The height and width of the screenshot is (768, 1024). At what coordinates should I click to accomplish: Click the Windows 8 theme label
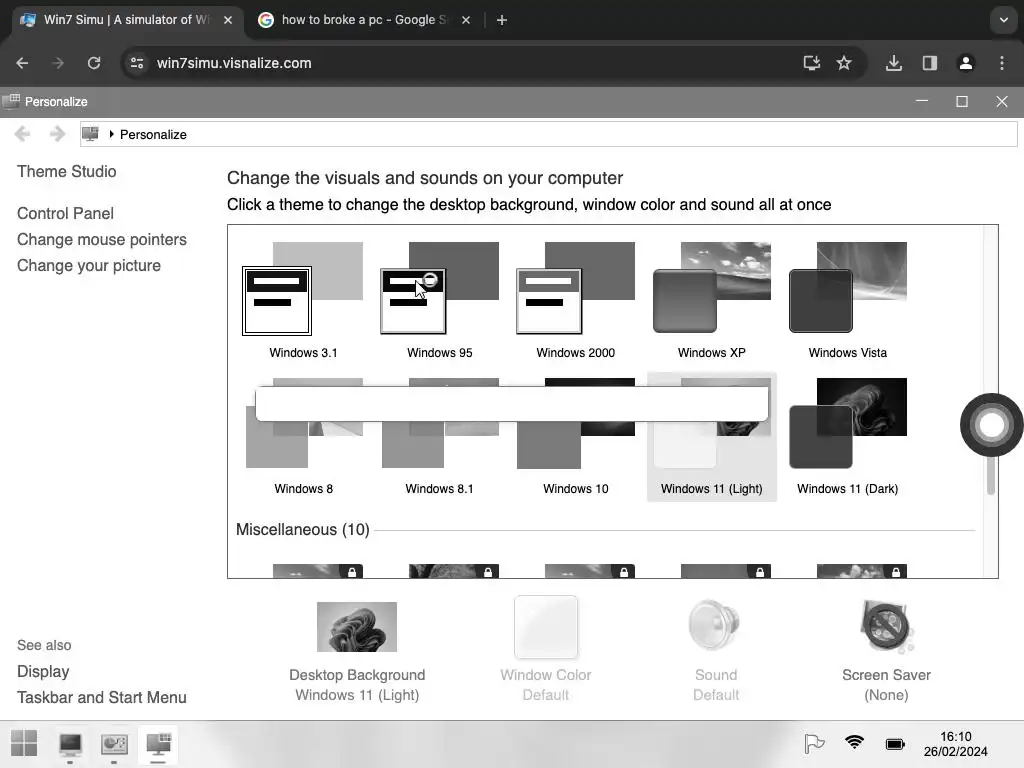pyautogui.click(x=304, y=488)
